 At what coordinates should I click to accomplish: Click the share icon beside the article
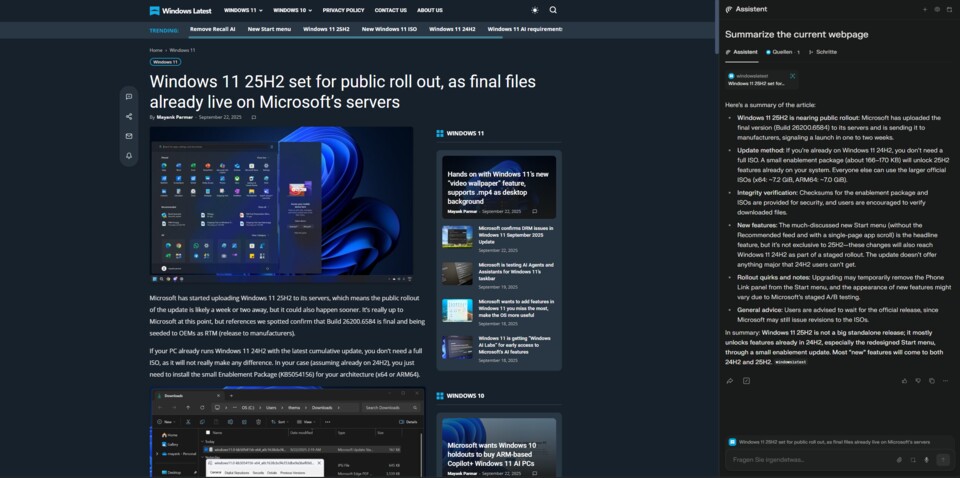click(x=129, y=117)
